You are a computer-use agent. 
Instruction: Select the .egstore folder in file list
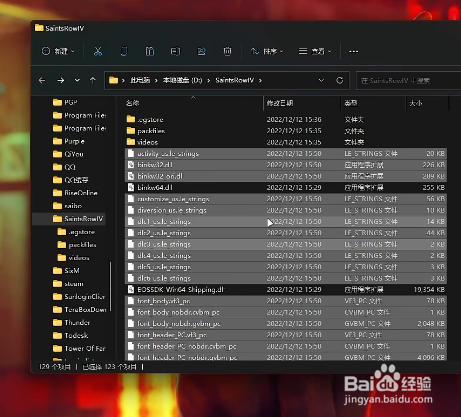[286, 119]
